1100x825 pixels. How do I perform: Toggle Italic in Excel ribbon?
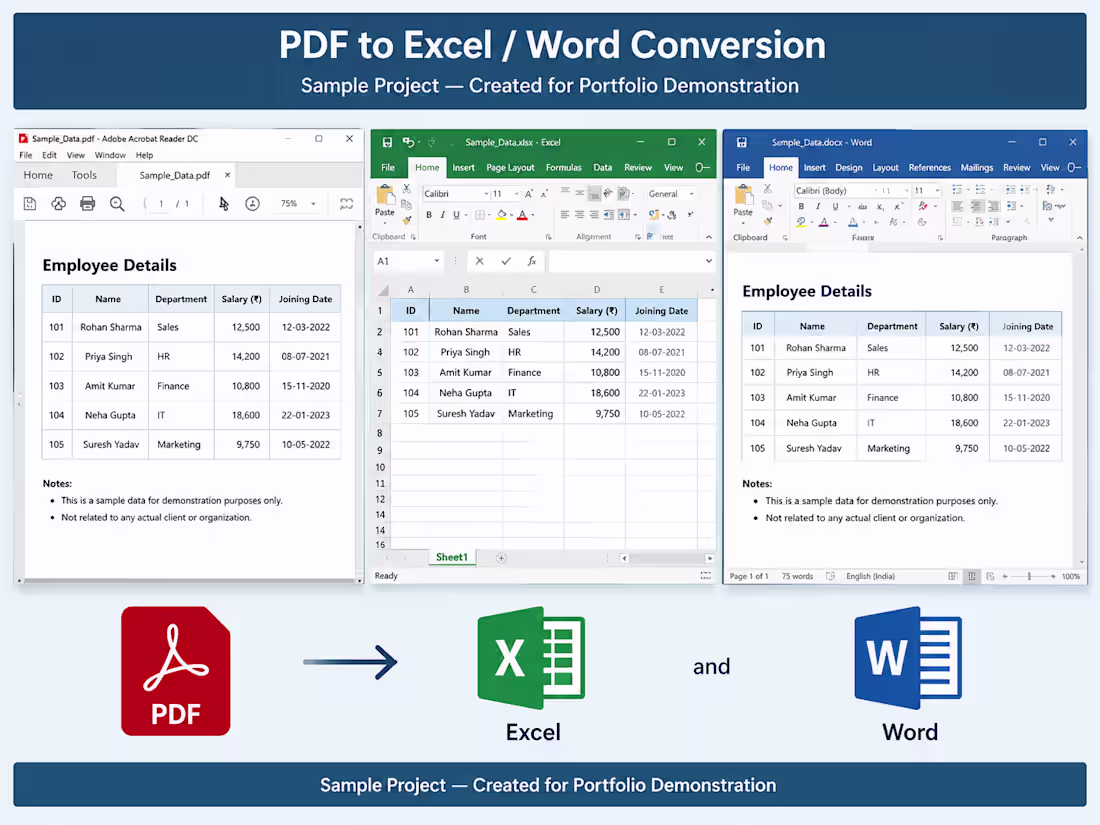pyautogui.click(x=442, y=215)
